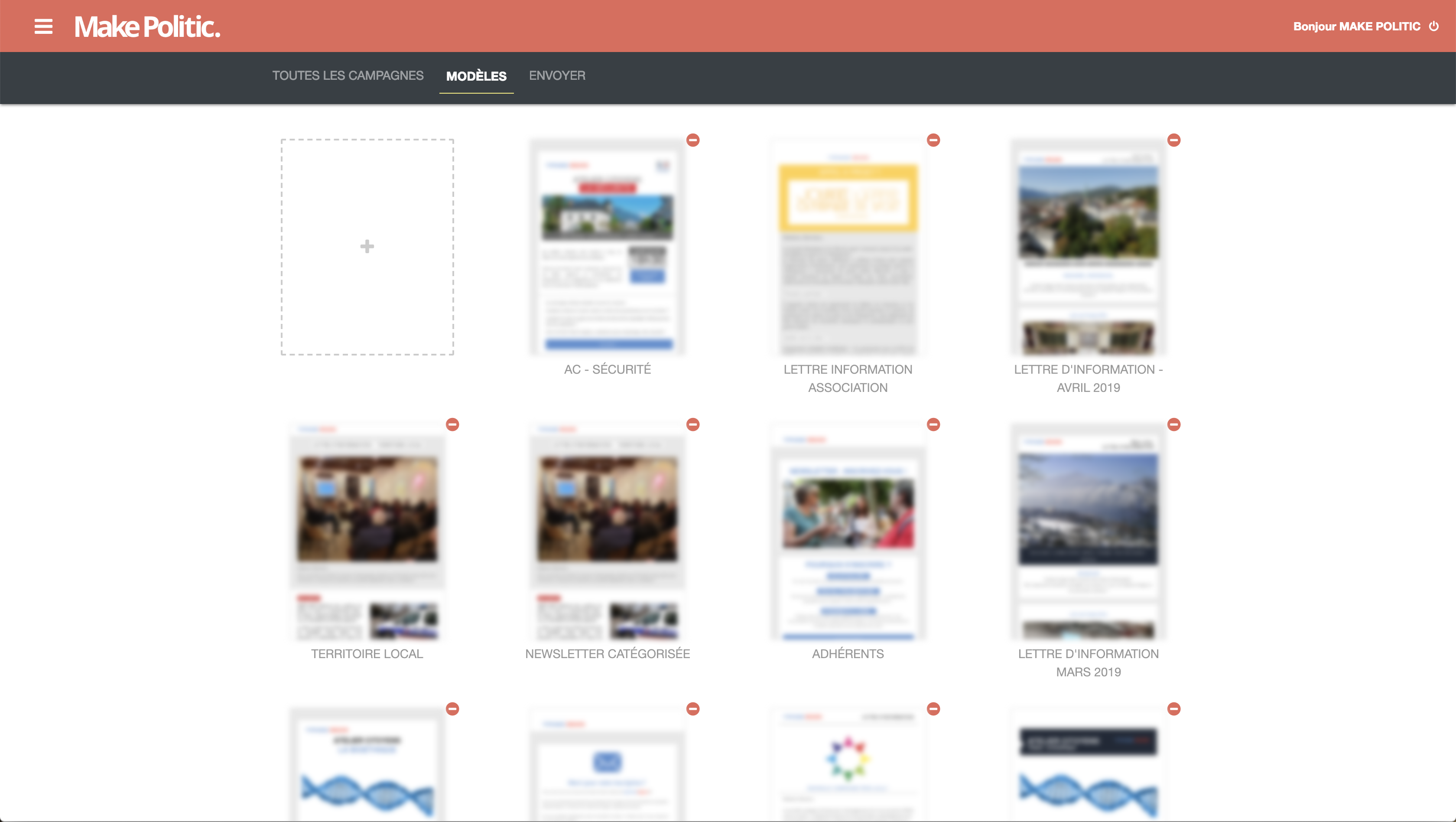Remove the Adhérents template
Screen dimensions: 1456x822
pyautogui.click(x=933, y=424)
